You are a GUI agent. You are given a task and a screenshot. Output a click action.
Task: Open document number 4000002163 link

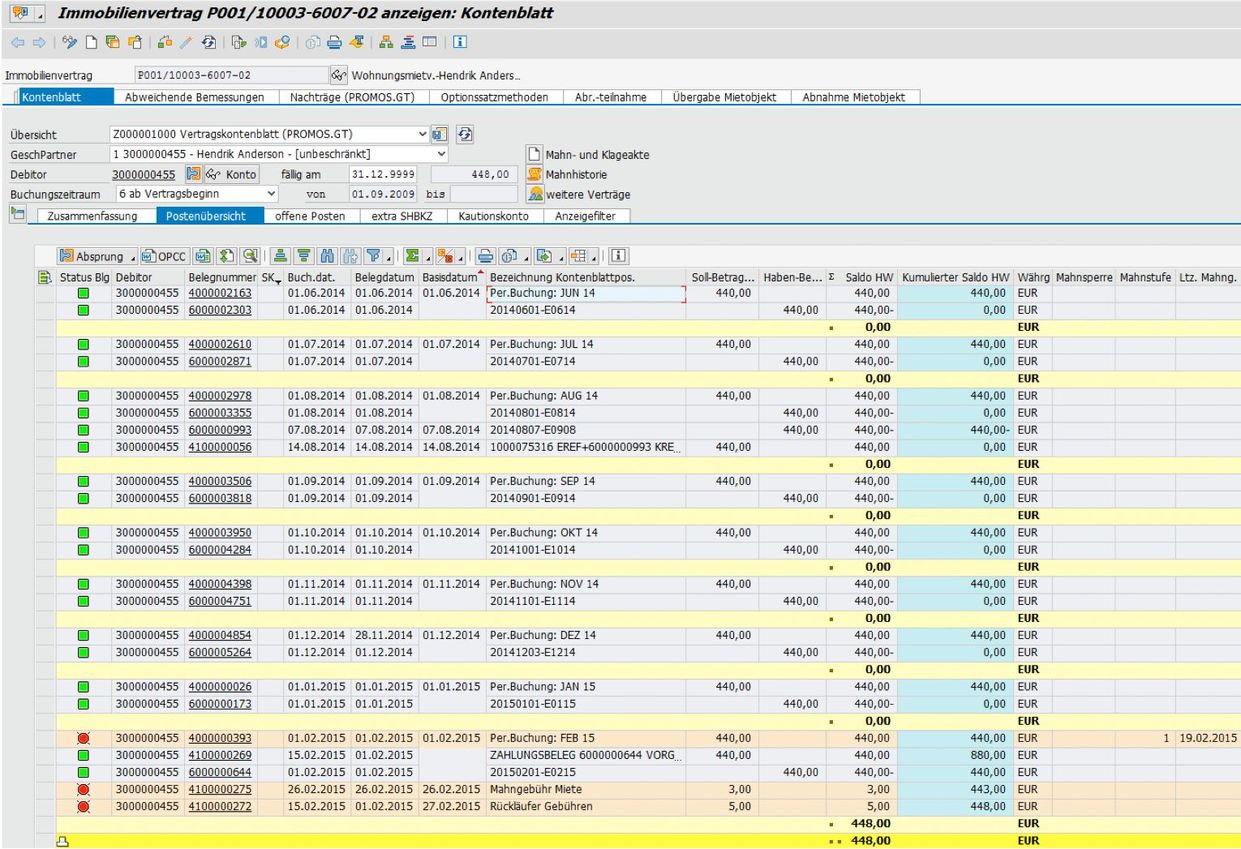[x=220, y=293]
